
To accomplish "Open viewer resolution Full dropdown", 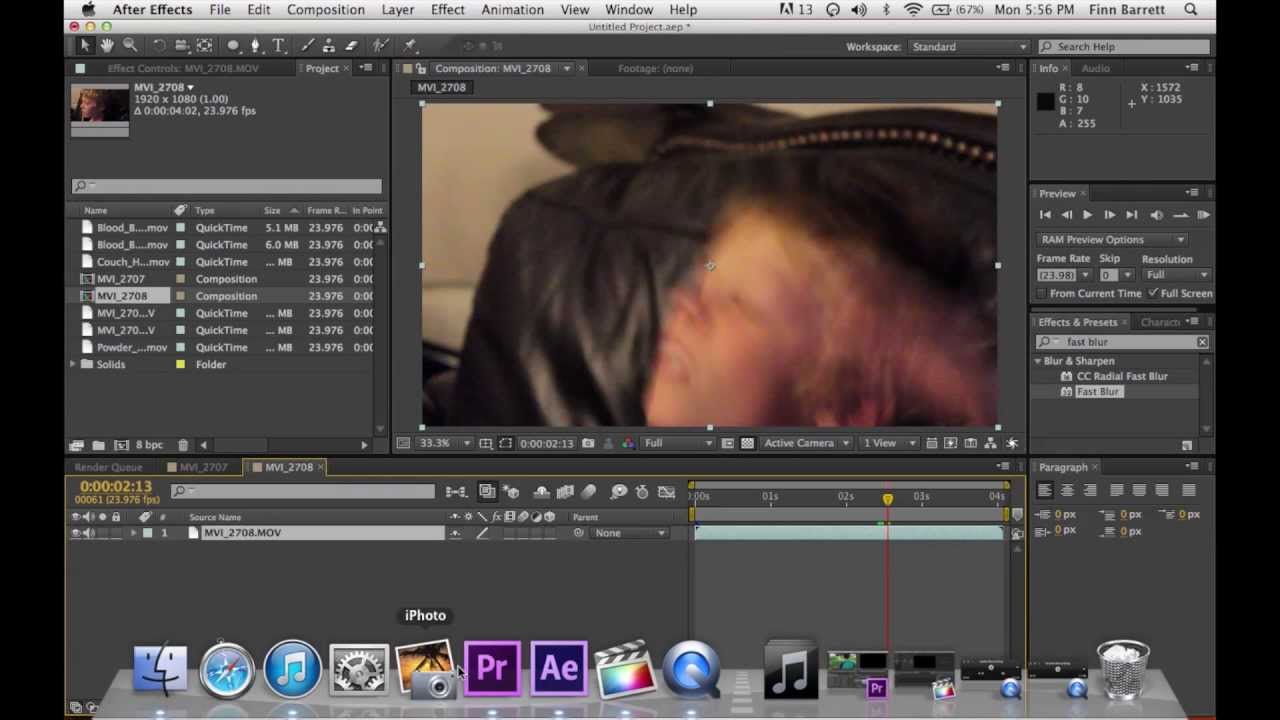I will coord(678,443).
